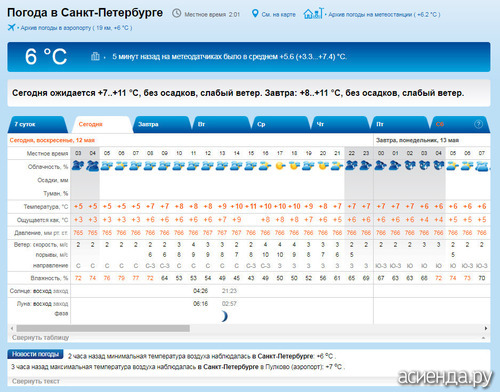Screen dimensions: 500x392
Task: Click collapse arrow at table bottom right
Action: (483, 338)
